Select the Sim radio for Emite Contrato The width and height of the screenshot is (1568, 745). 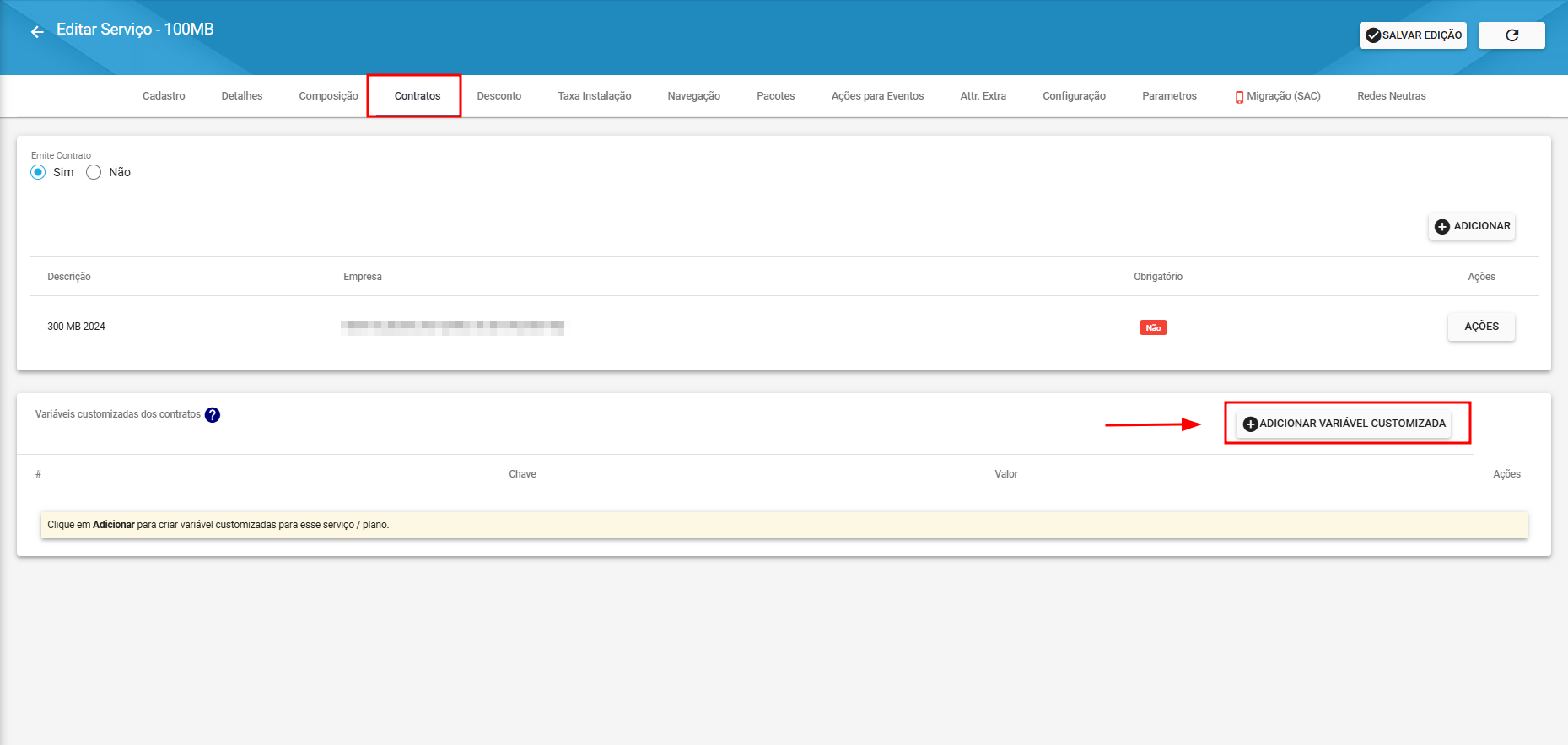38,172
